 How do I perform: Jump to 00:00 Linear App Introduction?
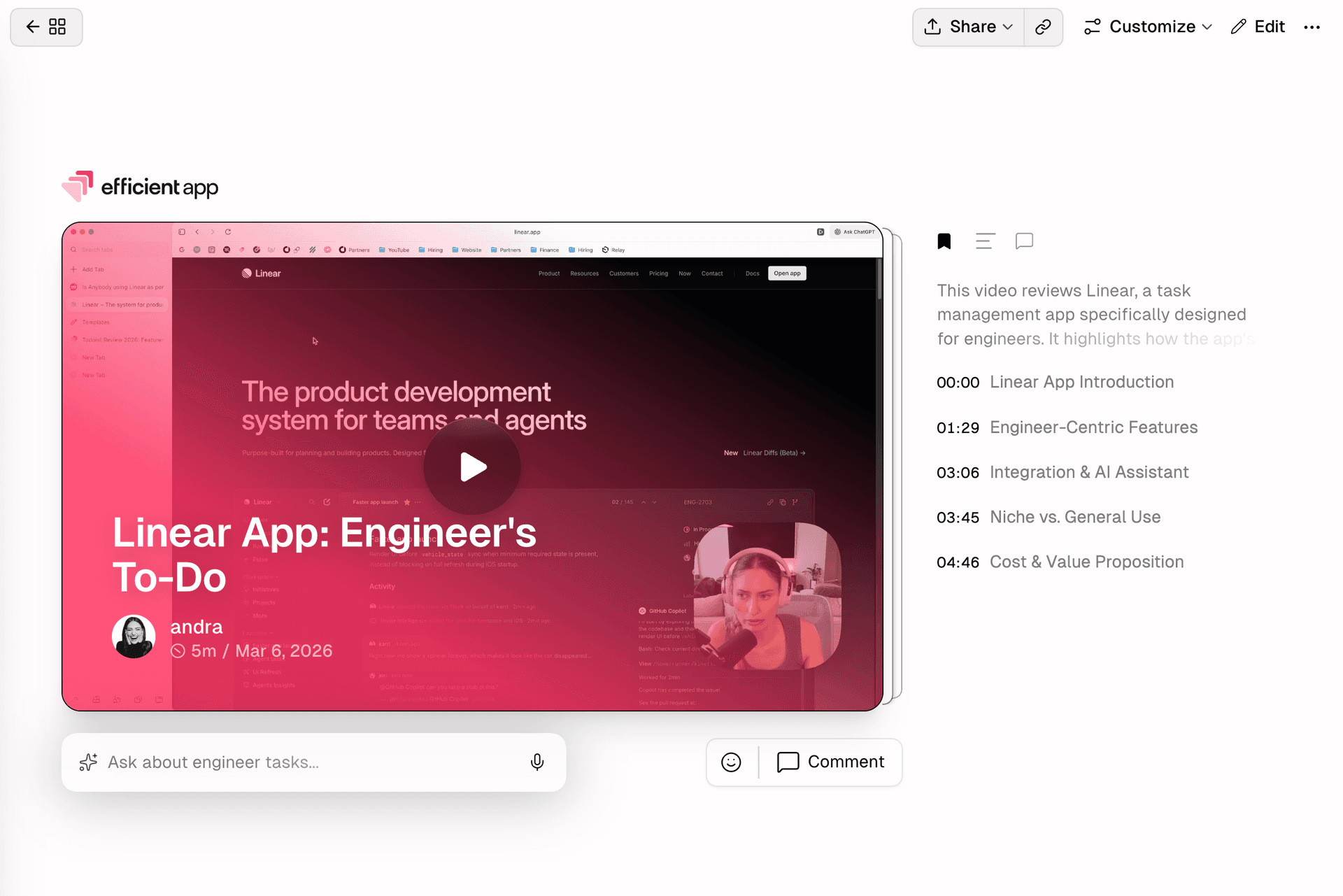[1056, 382]
